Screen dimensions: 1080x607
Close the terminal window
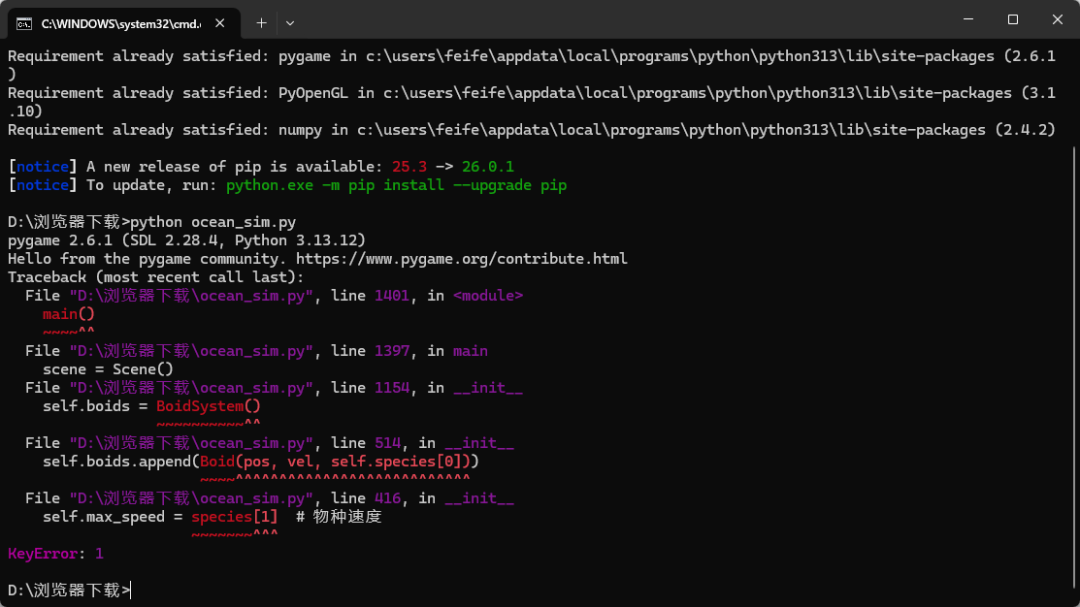[x=1057, y=19]
